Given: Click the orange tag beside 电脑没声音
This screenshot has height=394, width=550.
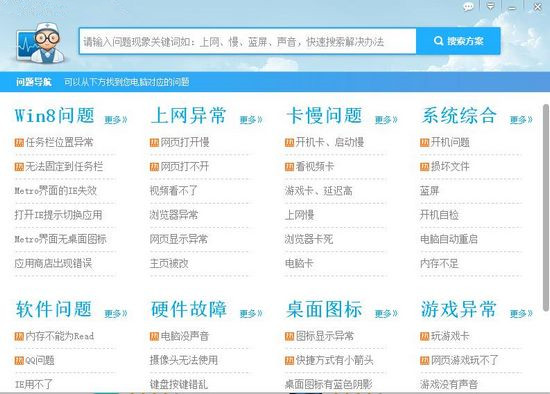Looking at the screenshot, I should pos(154,336).
